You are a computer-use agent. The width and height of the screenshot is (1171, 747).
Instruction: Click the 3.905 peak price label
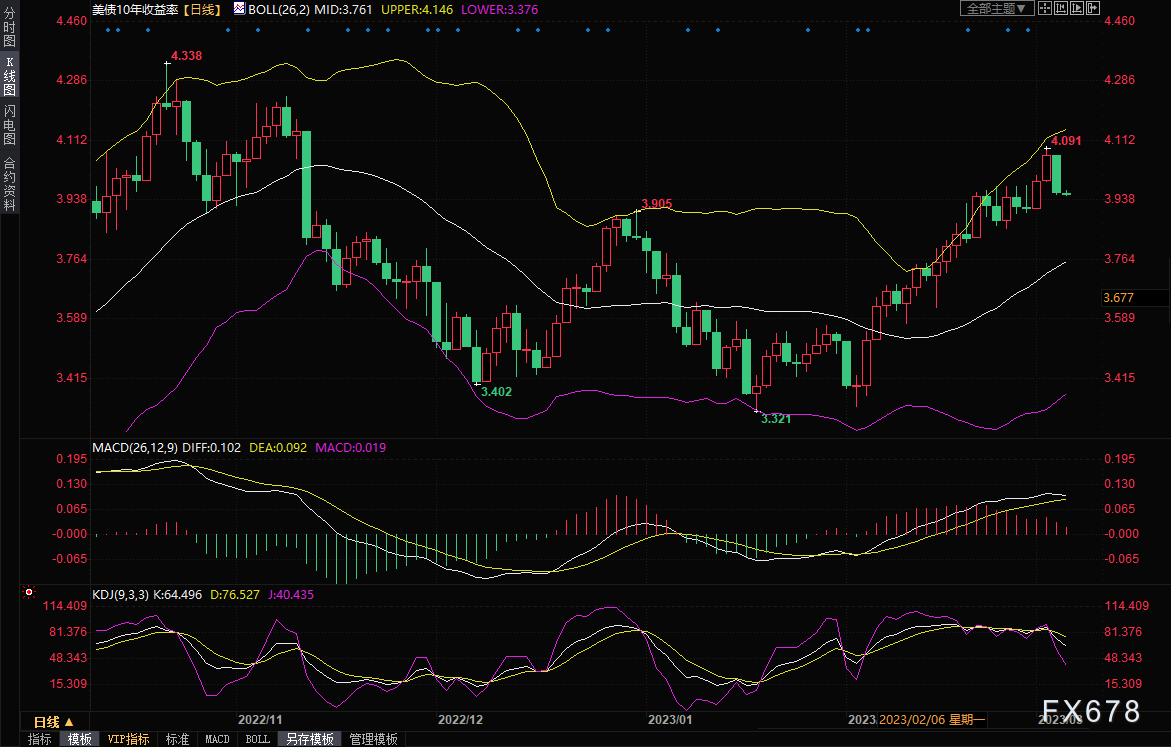pos(657,203)
